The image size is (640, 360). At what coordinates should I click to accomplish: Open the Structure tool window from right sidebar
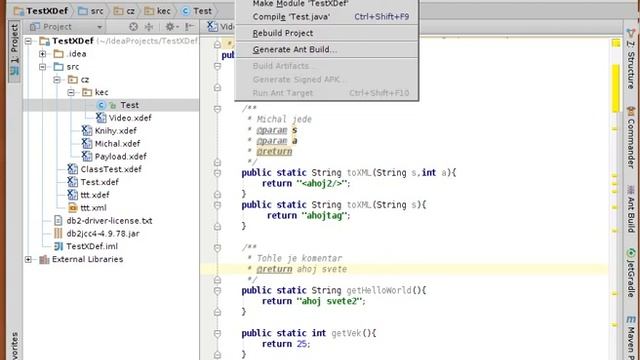point(631,60)
